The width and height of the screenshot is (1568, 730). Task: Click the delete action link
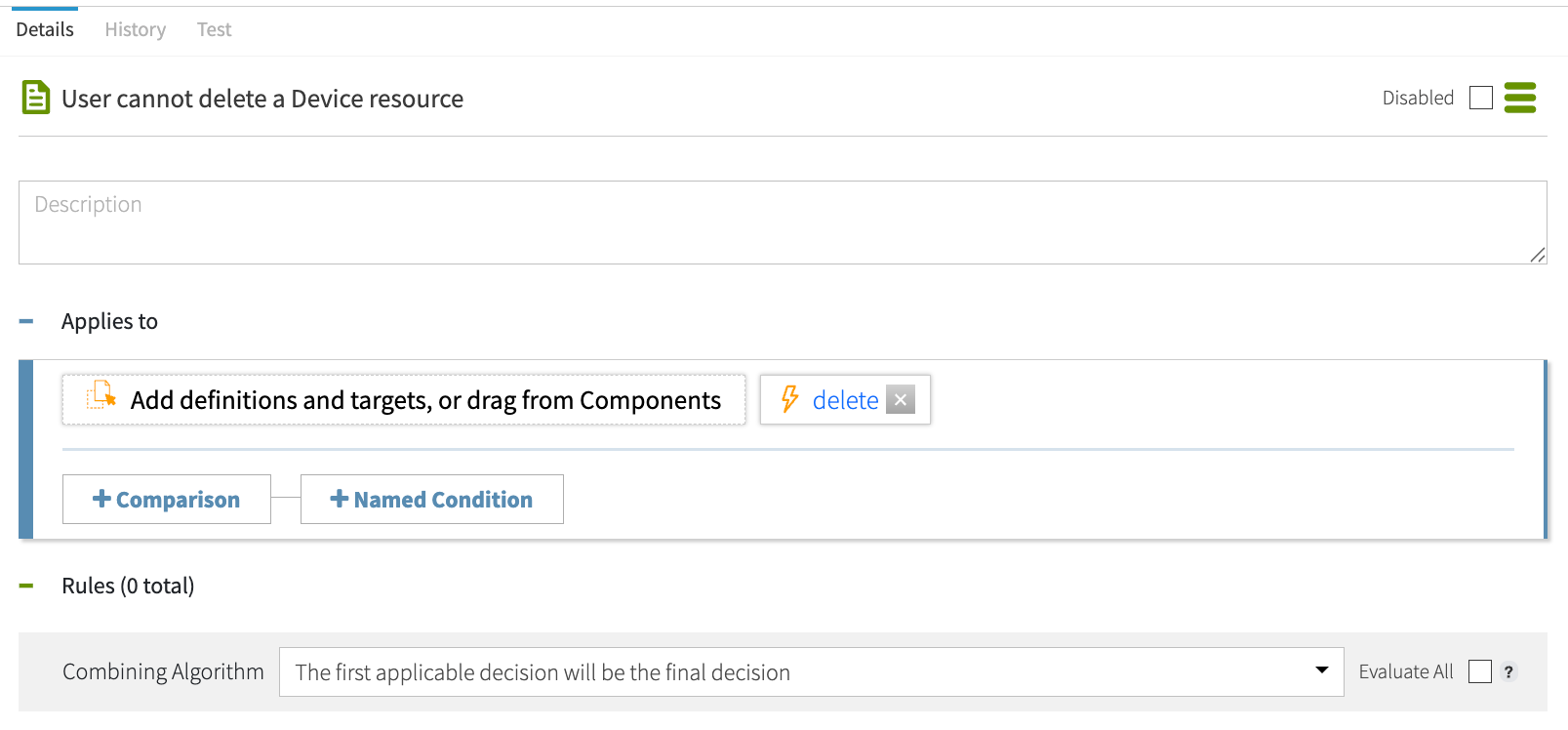845,400
